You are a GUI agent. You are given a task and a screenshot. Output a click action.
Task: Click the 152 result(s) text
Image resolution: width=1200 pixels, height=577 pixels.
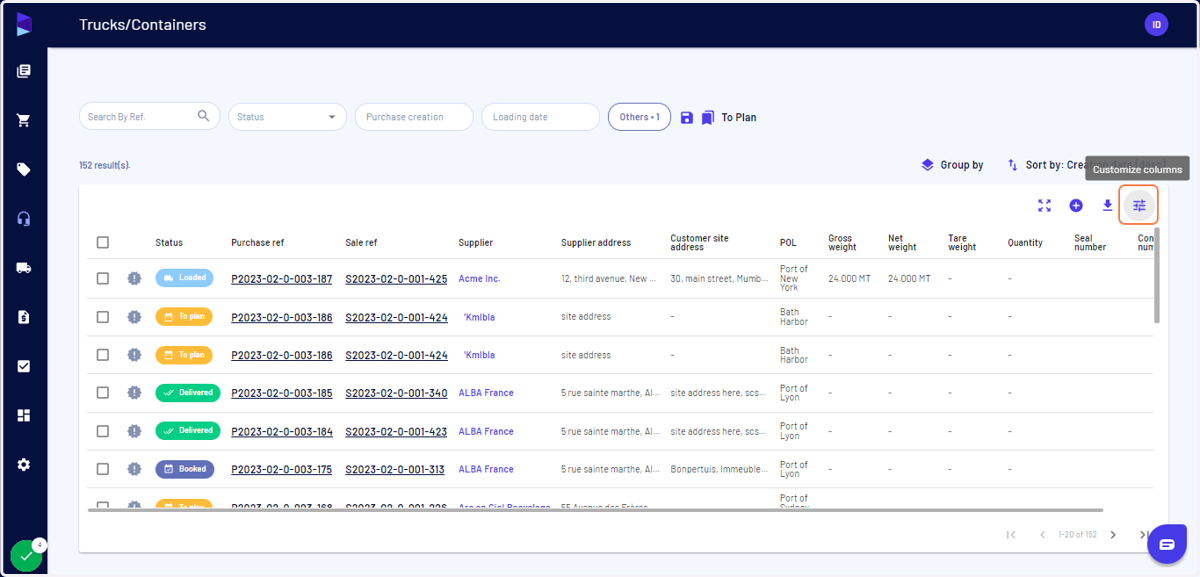point(105,165)
